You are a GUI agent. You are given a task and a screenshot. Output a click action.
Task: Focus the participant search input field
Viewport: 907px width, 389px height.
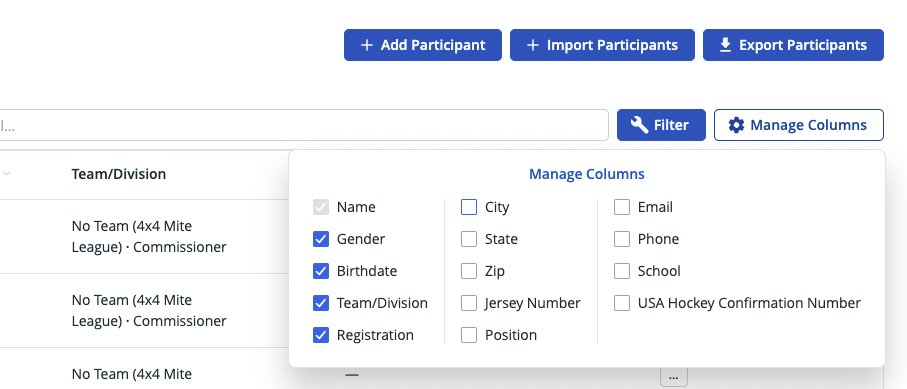pos(304,125)
